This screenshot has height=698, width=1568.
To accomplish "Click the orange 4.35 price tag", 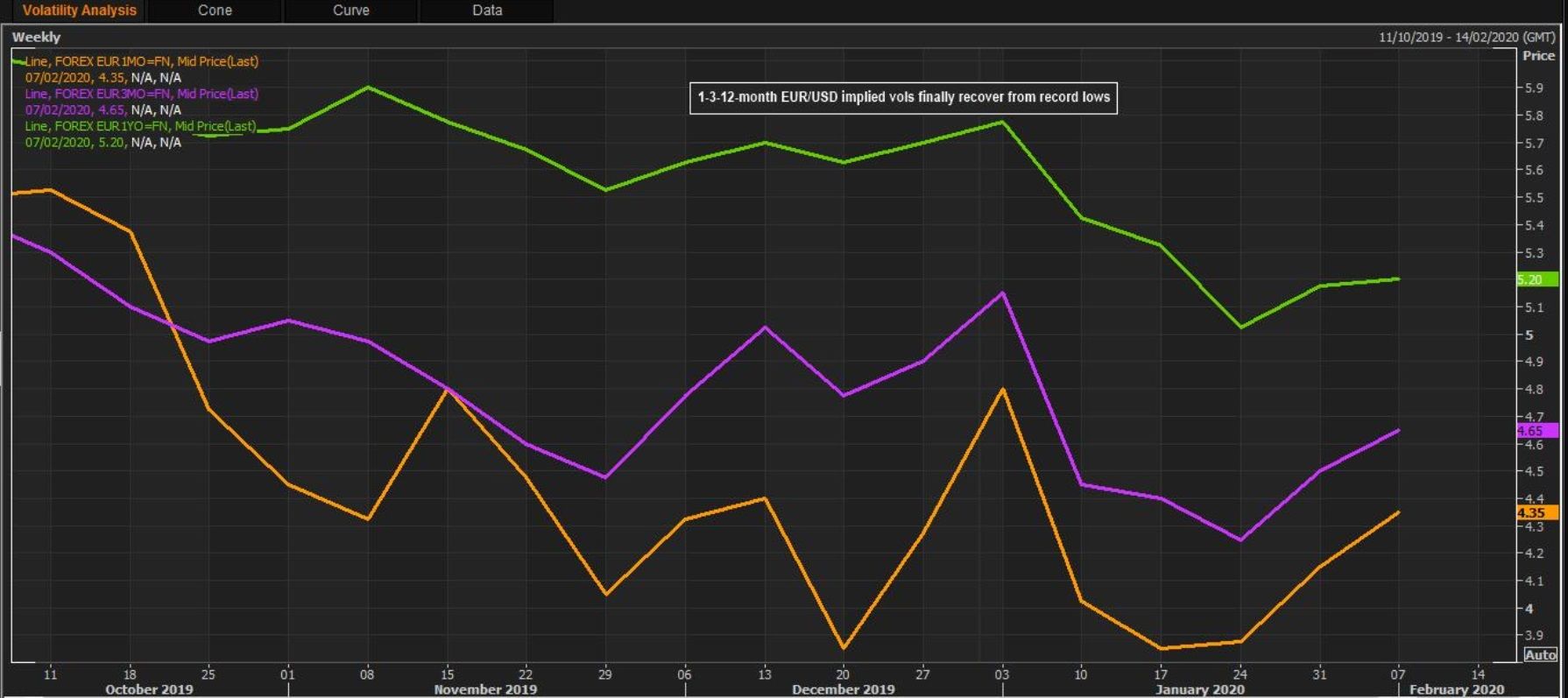I will [1536, 513].
